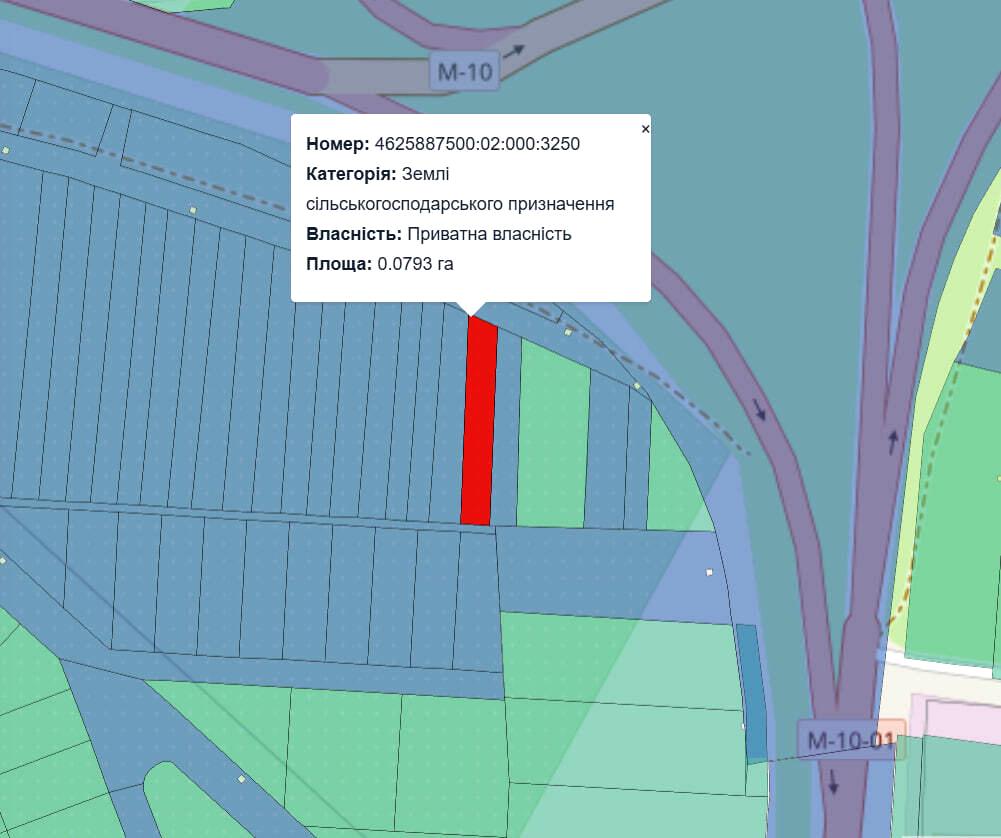Close the parcel info popup
Viewport: 1001px width, 838px height.
tap(645, 129)
